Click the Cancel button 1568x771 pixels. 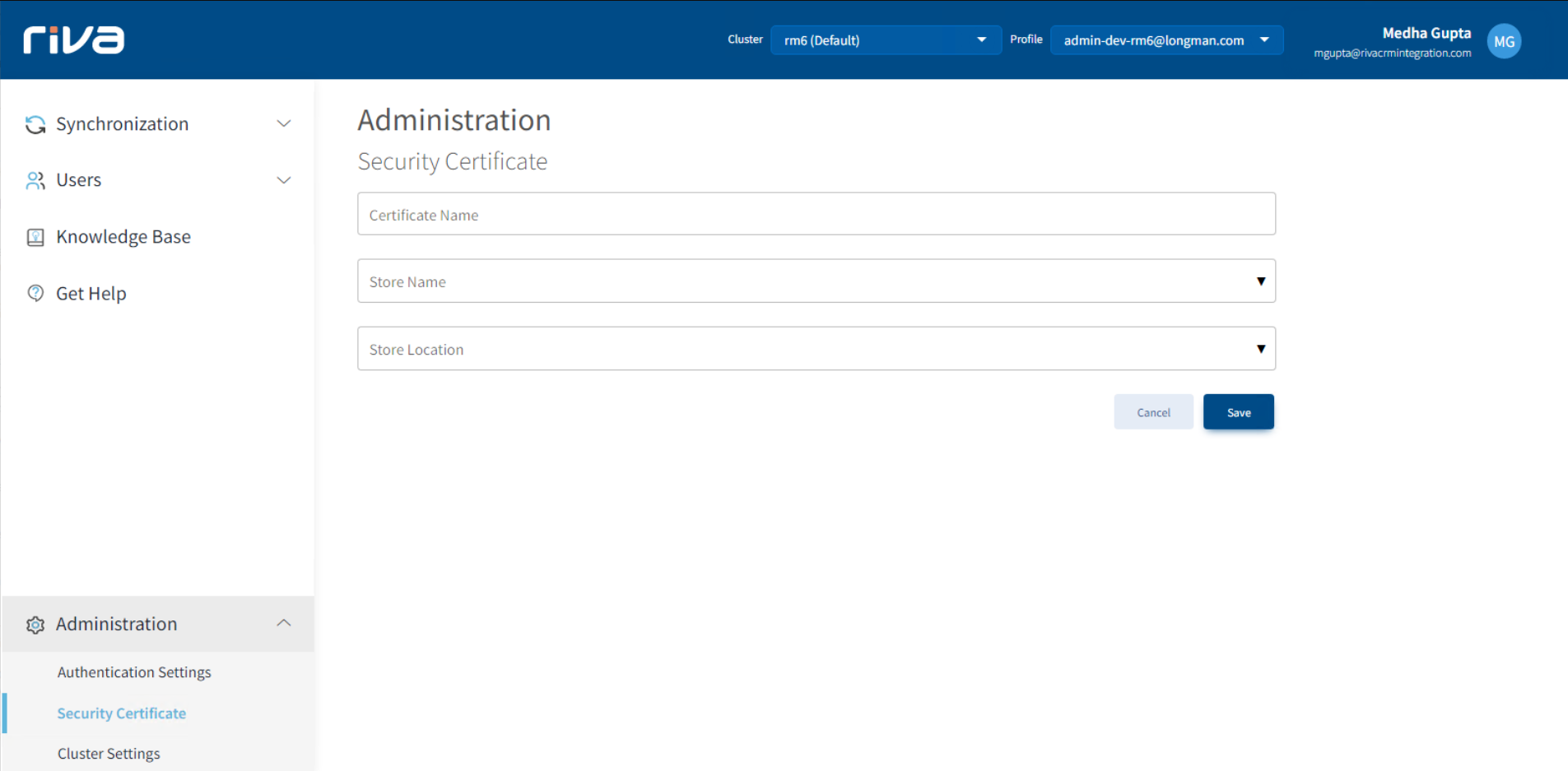(1153, 411)
